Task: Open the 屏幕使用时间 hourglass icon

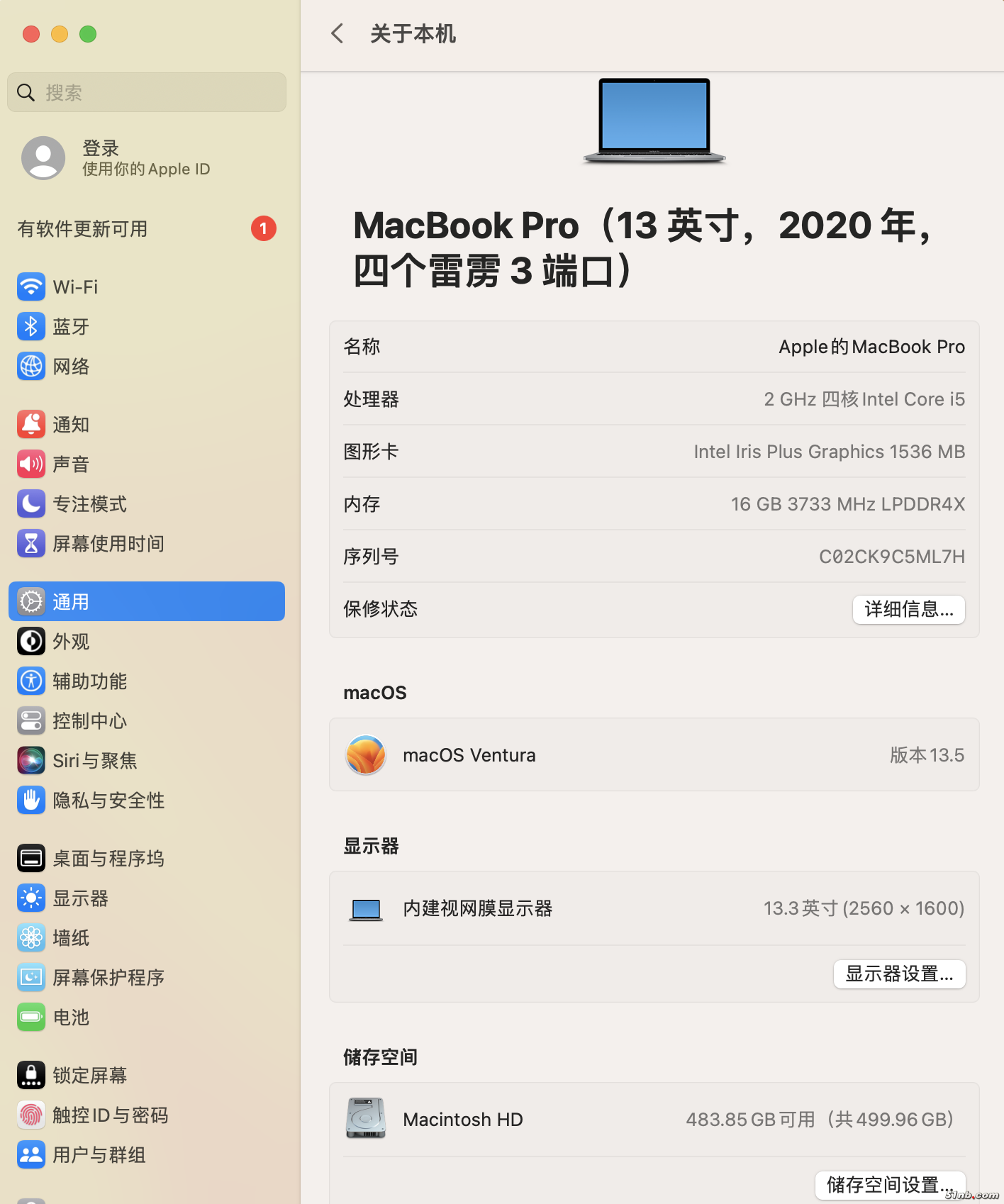Action: (x=31, y=543)
